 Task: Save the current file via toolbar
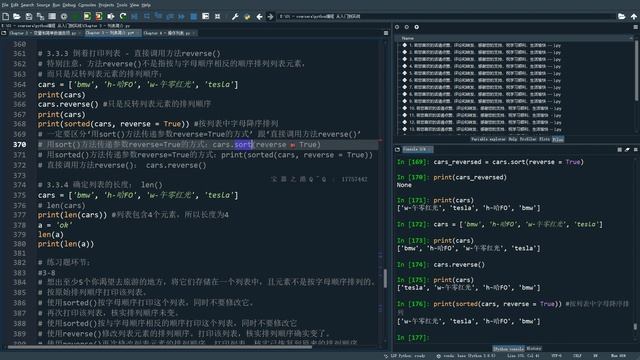pos(29,16)
